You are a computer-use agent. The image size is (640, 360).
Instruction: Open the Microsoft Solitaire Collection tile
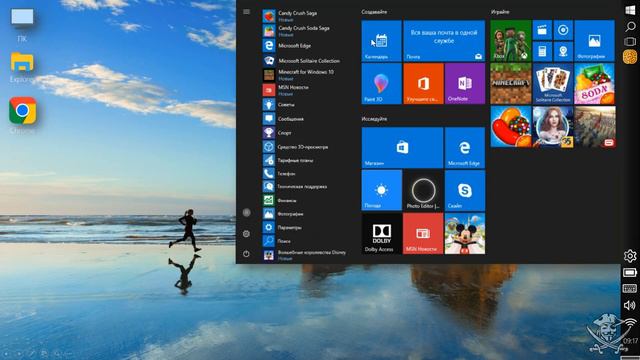[x=553, y=84]
